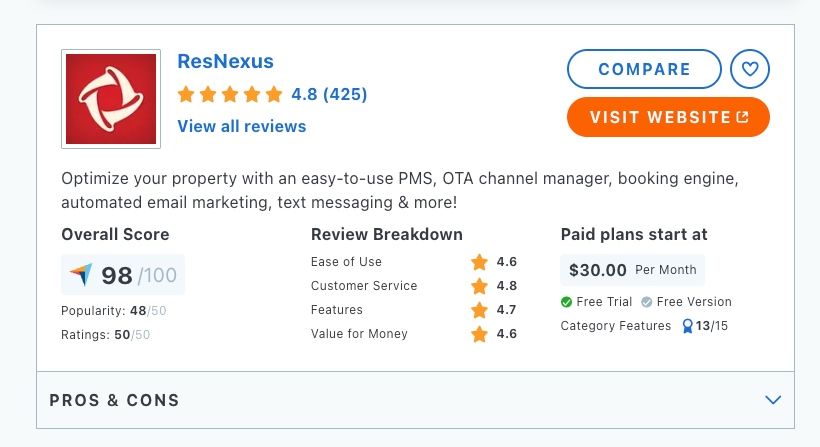Click the Features rating star icon
This screenshot has width=820, height=447.
480,310
